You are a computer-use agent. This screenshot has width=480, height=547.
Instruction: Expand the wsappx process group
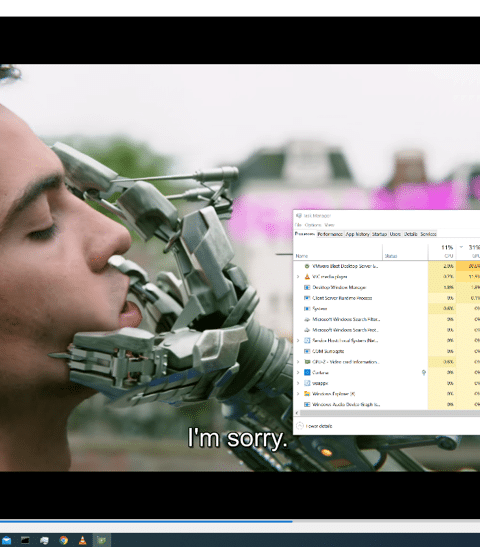[x=298, y=383]
